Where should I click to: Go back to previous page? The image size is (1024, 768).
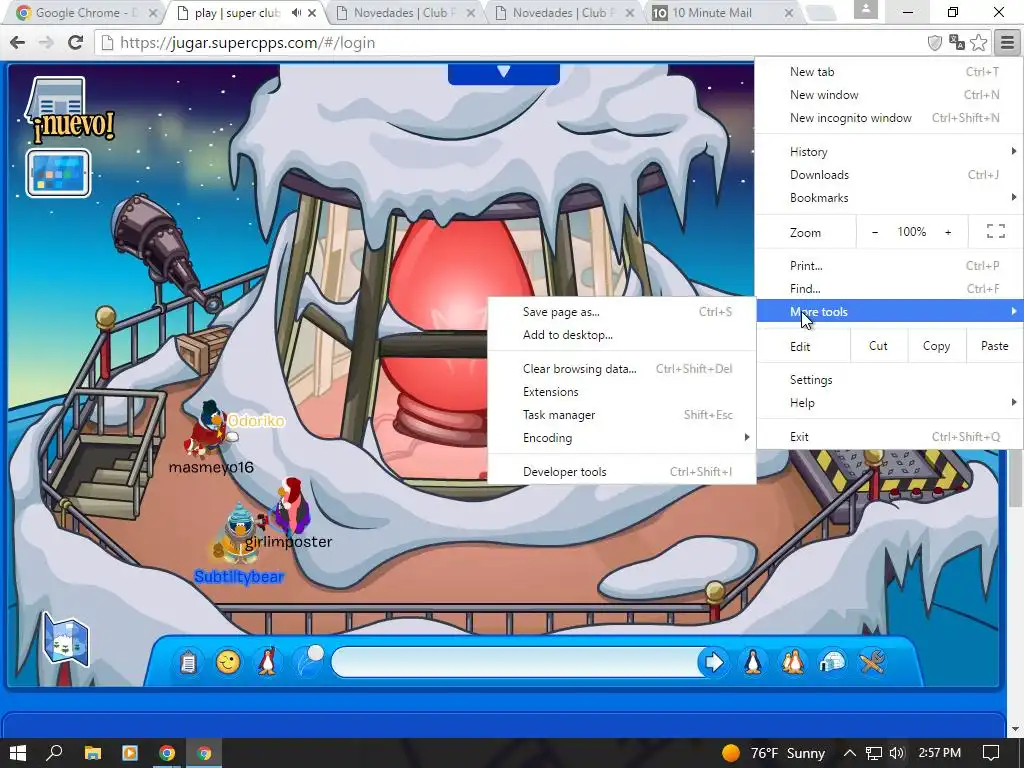18,43
